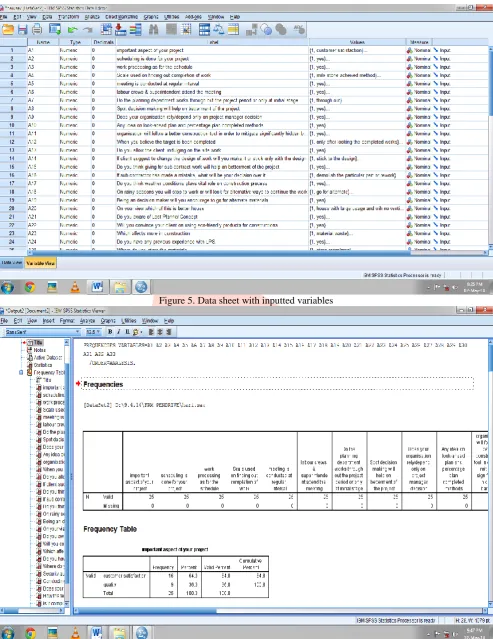The image size is (493, 639).
Task: Open the File menu in the Data Editor window
Action: (4, 17)
